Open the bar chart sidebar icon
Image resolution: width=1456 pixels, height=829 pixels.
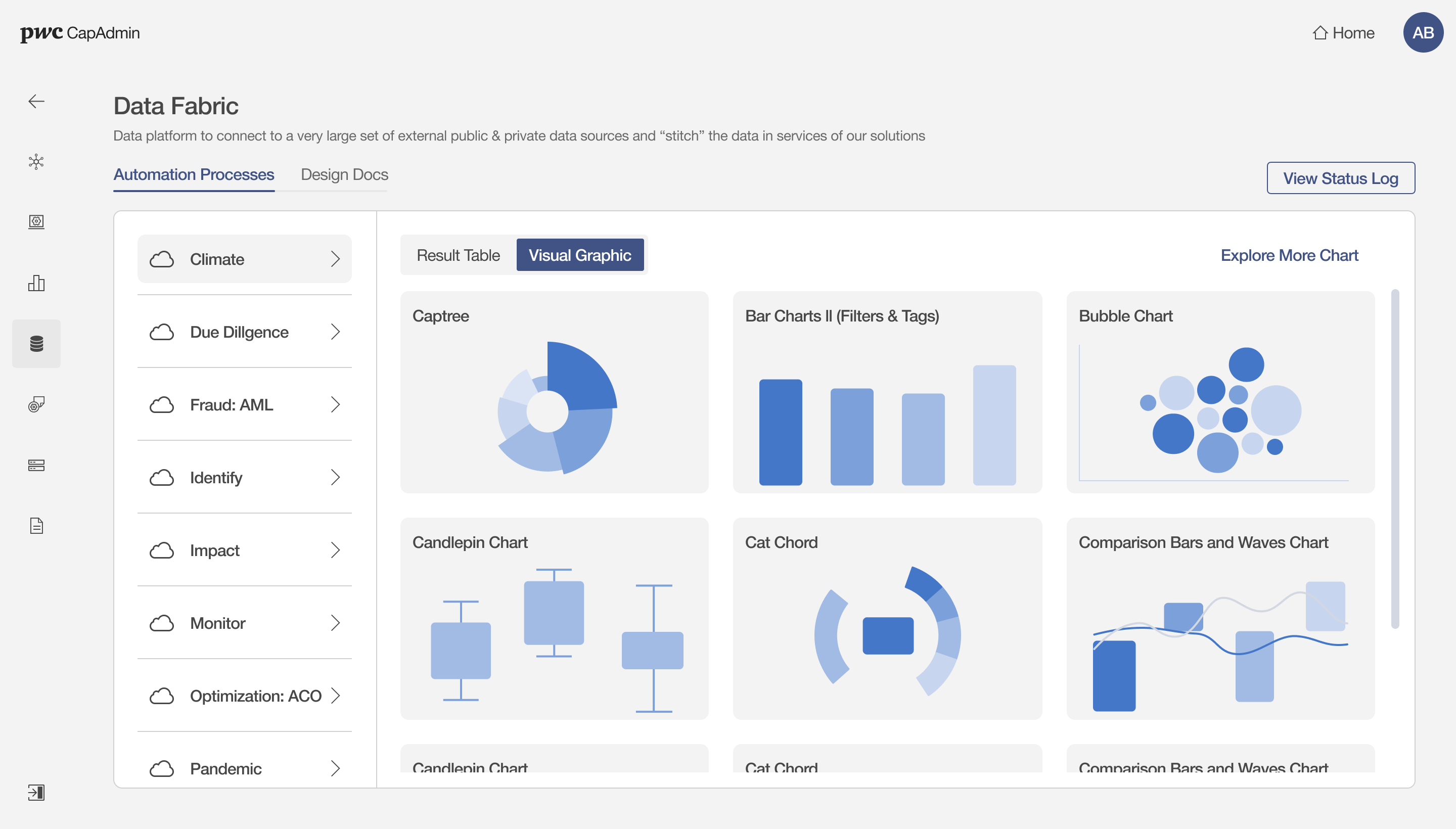(x=36, y=283)
